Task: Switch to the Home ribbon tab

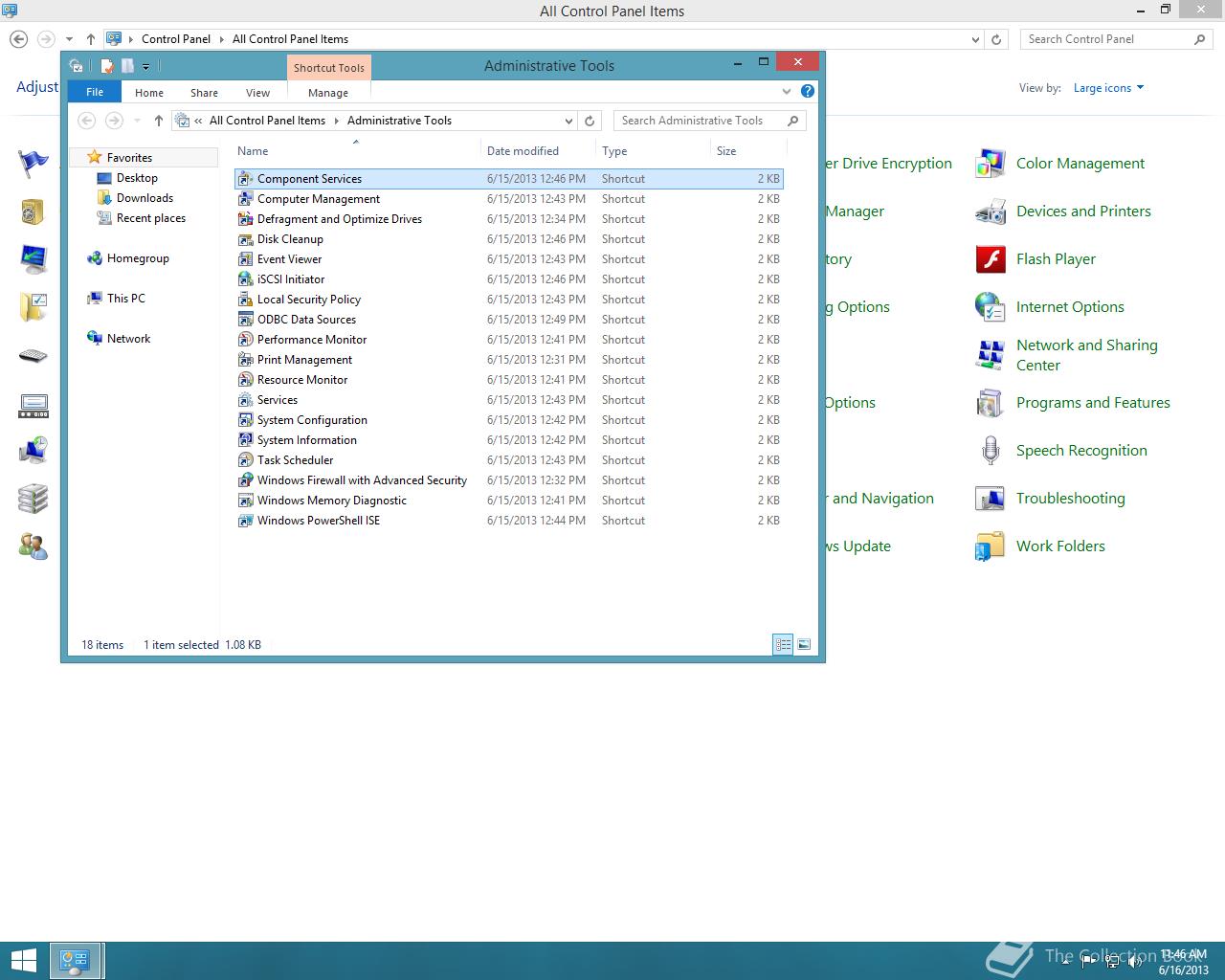Action: point(149,93)
